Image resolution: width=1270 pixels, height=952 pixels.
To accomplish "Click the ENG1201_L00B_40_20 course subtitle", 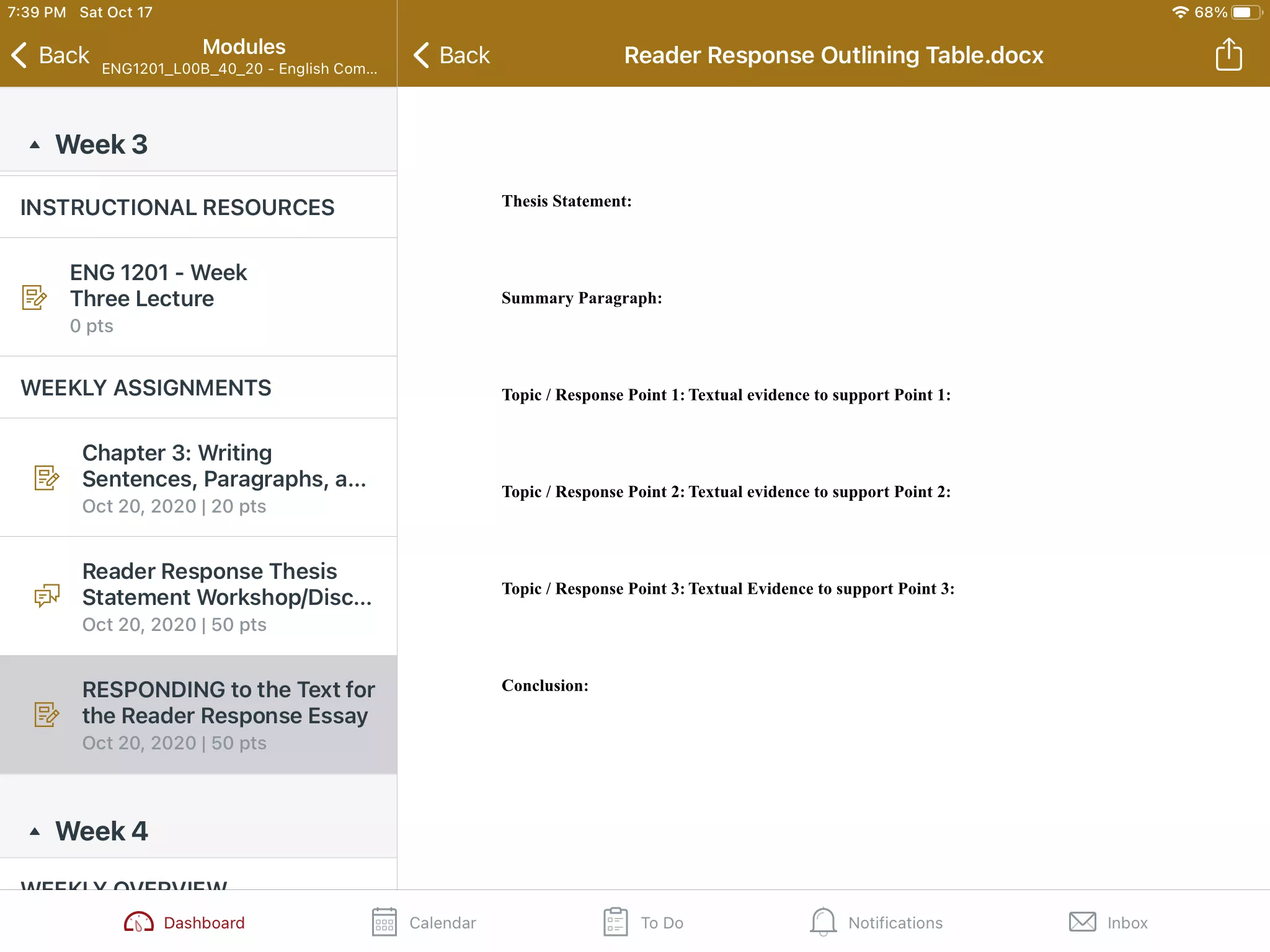I will click(239, 69).
